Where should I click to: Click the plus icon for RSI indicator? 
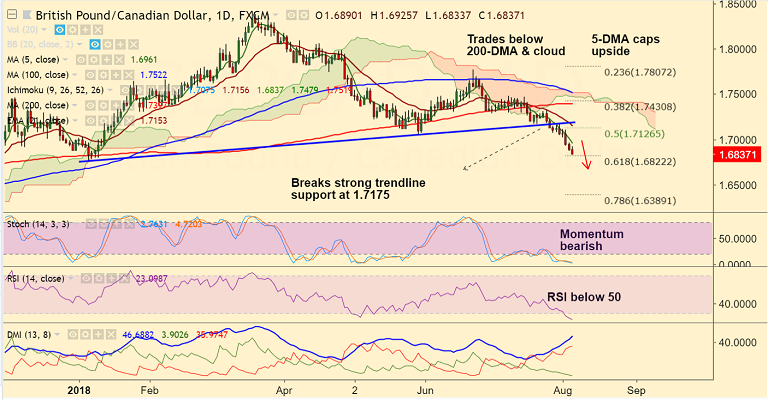pyautogui.click(x=112, y=279)
